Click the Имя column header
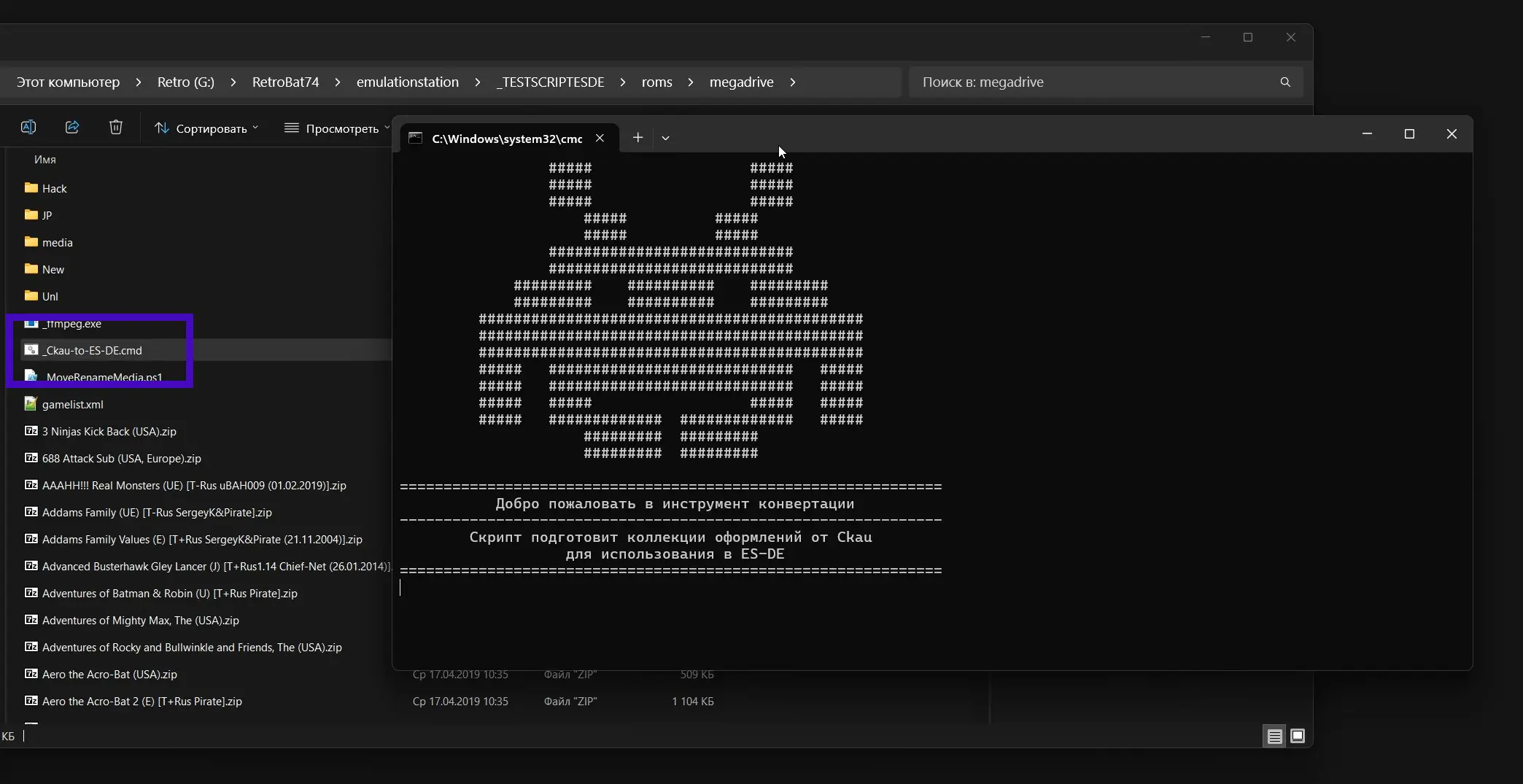The width and height of the screenshot is (1523, 784). (x=45, y=160)
